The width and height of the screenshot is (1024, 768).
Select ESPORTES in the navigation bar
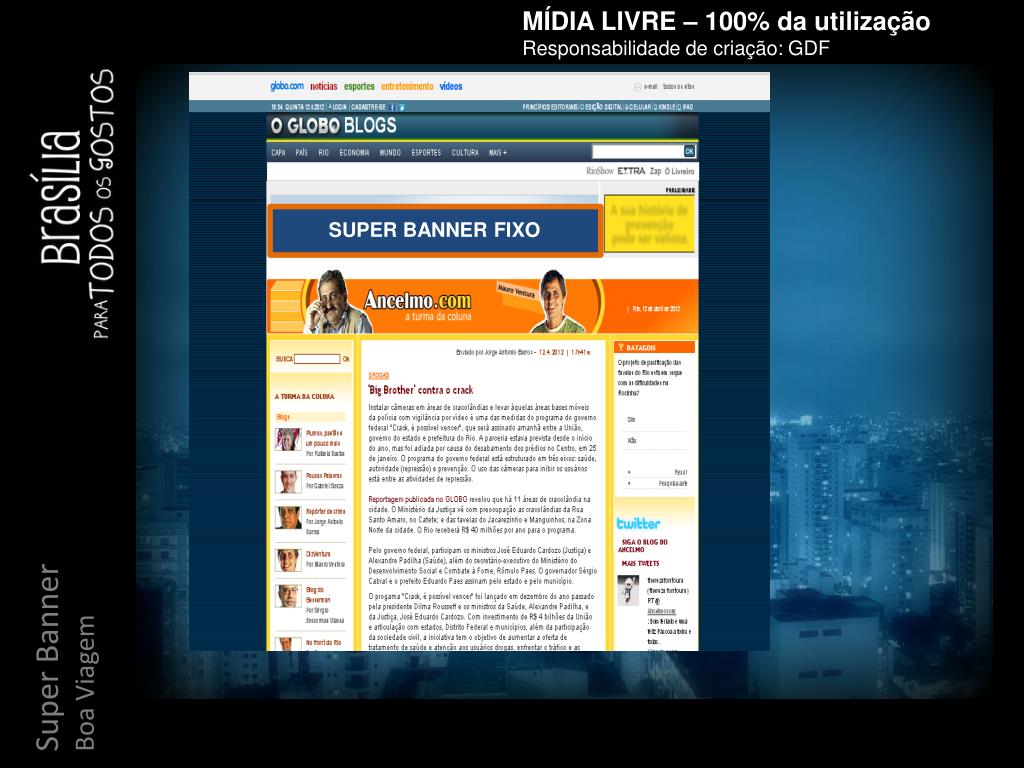[426, 152]
